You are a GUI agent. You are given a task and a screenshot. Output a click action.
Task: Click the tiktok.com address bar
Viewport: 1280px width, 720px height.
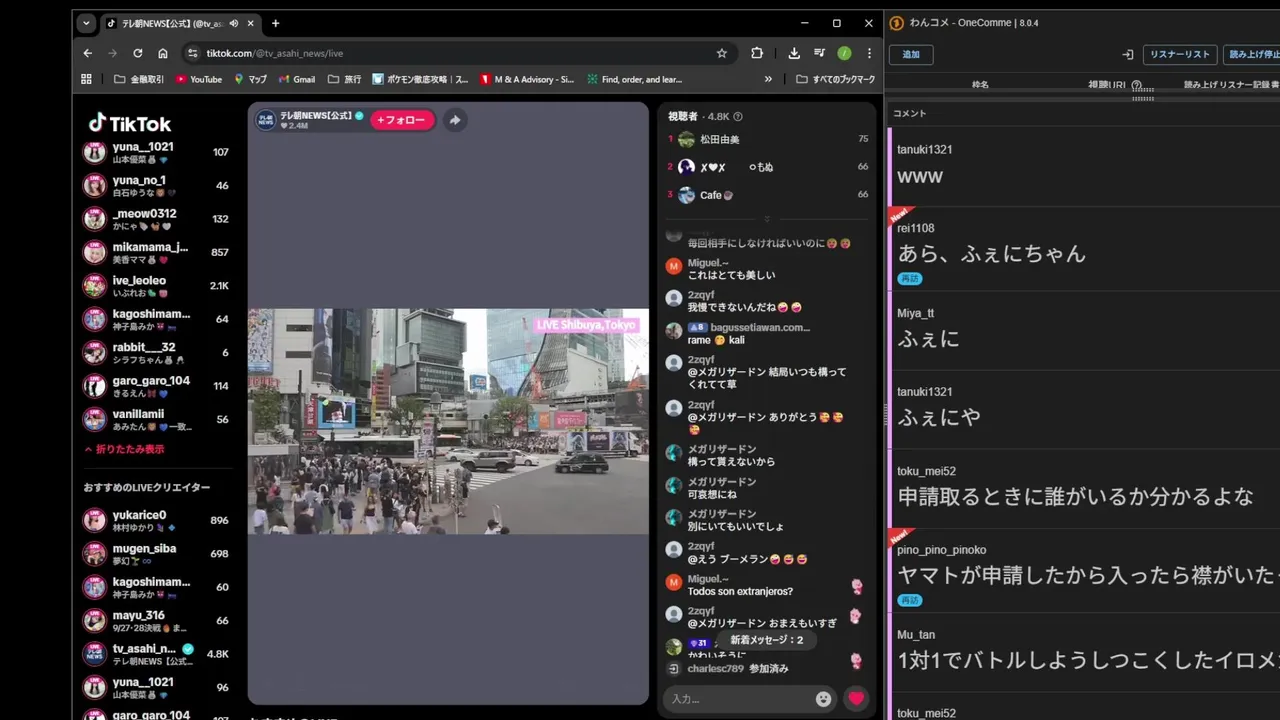pos(460,53)
